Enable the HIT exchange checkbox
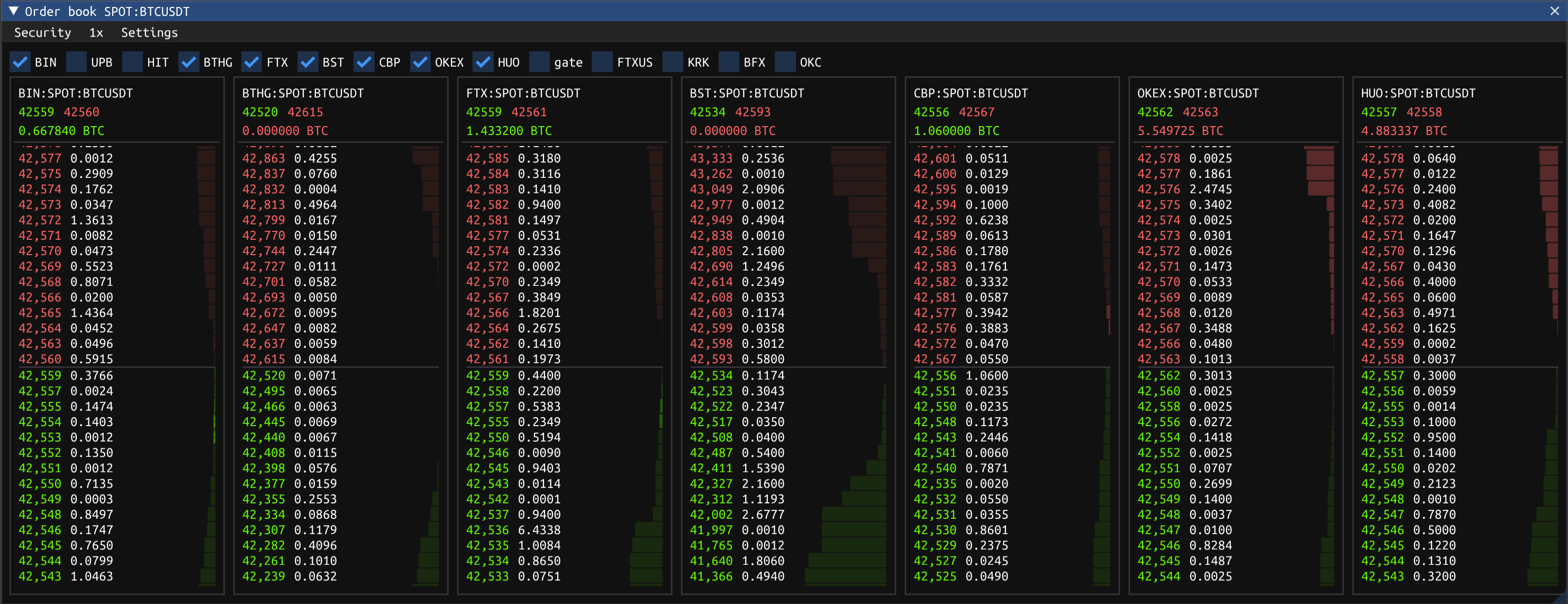 click(x=132, y=62)
